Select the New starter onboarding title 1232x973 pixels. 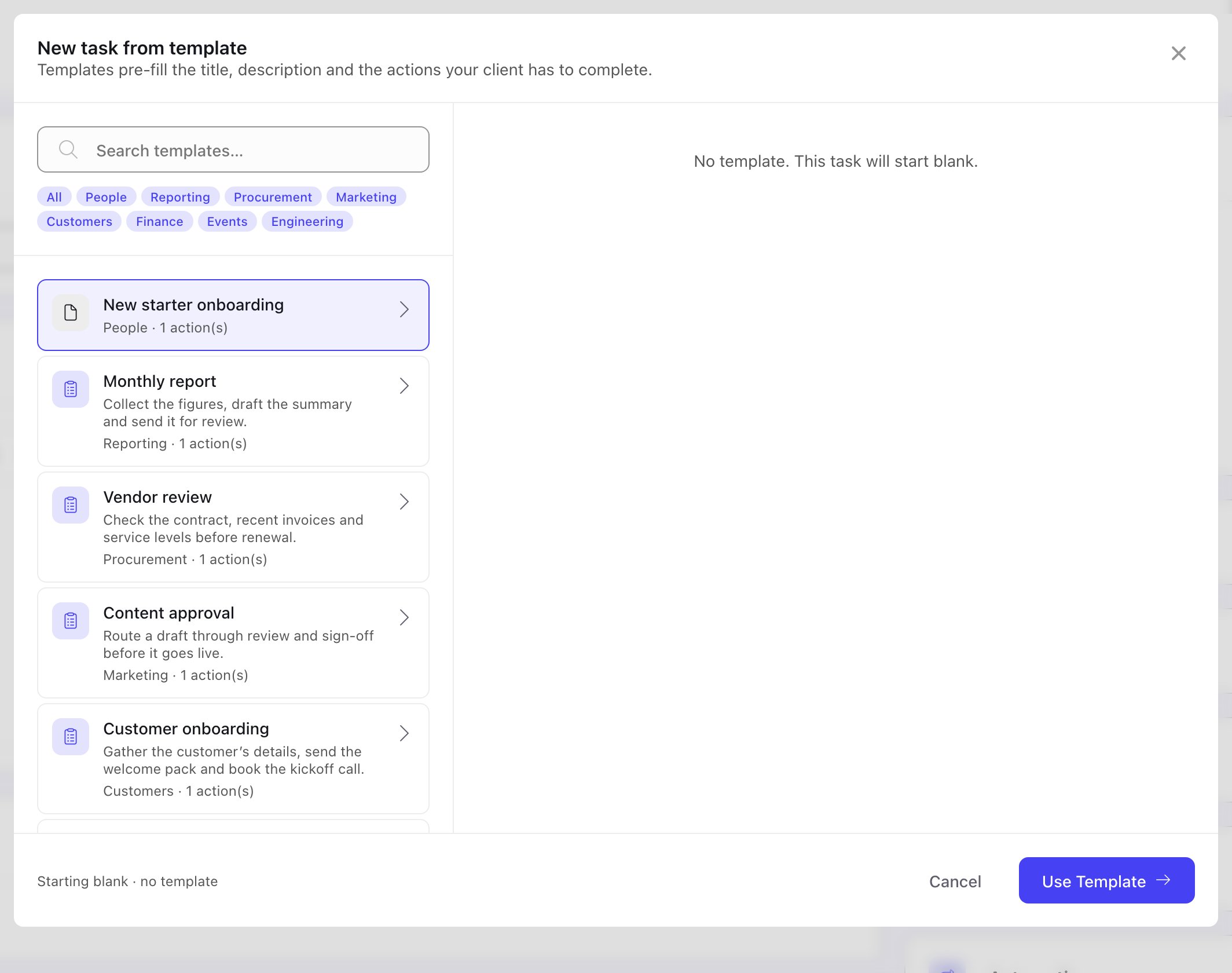click(x=193, y=305)
